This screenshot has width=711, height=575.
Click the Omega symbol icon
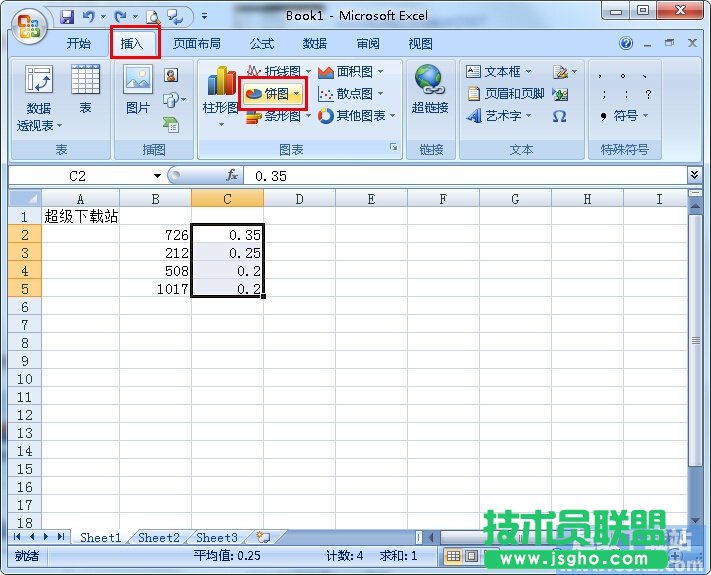pos(559,116)
